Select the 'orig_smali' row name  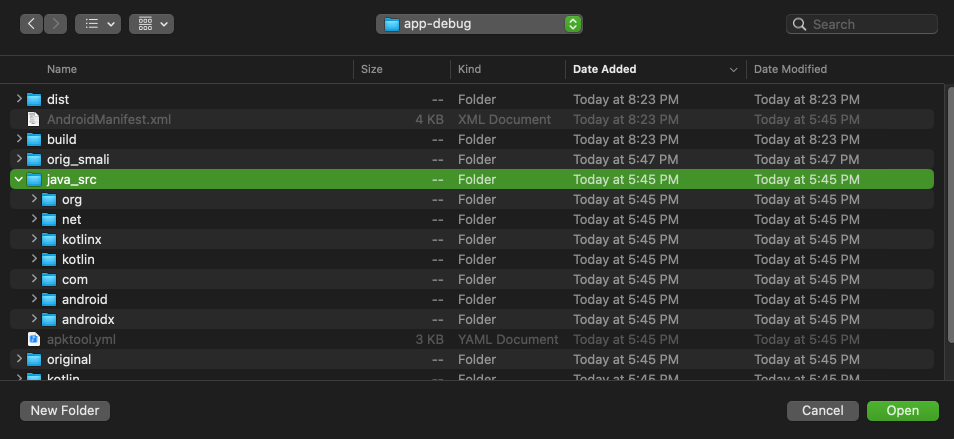click(78, 159)
